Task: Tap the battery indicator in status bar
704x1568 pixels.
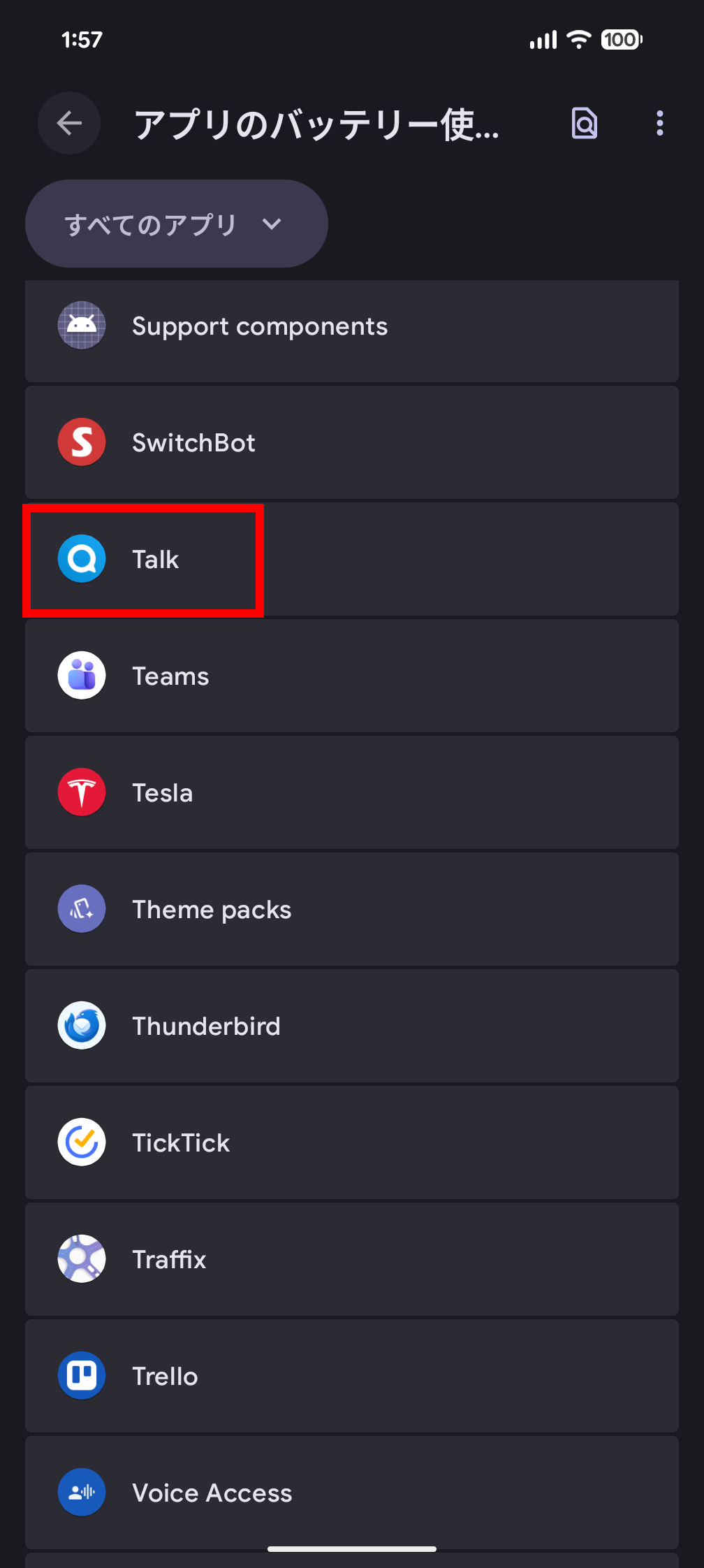Action: 621,40
